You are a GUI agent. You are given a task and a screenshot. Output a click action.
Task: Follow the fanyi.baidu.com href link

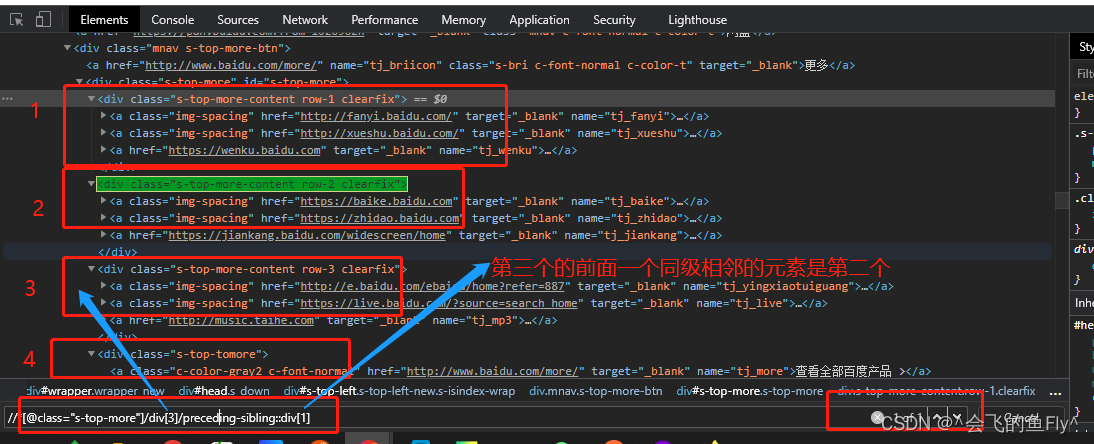(x=377, y=116)
